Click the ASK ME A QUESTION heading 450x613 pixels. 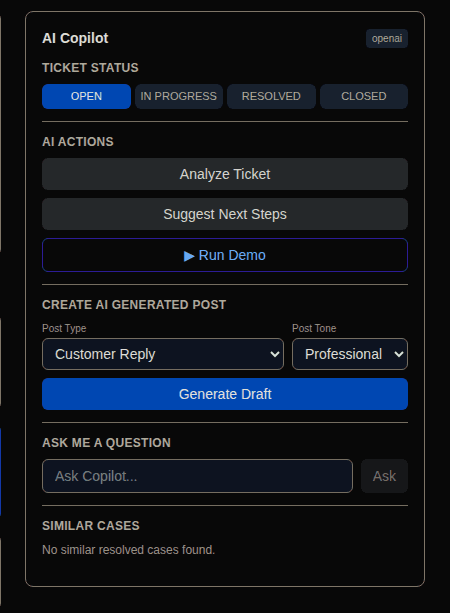tap(106, 443)
